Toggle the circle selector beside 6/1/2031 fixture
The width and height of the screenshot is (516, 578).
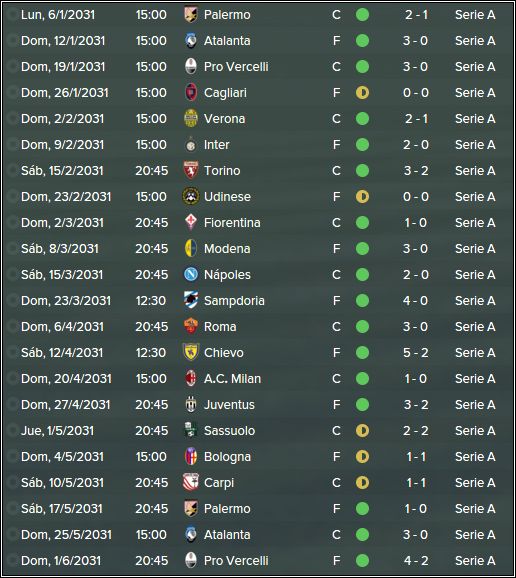[13, 15]
